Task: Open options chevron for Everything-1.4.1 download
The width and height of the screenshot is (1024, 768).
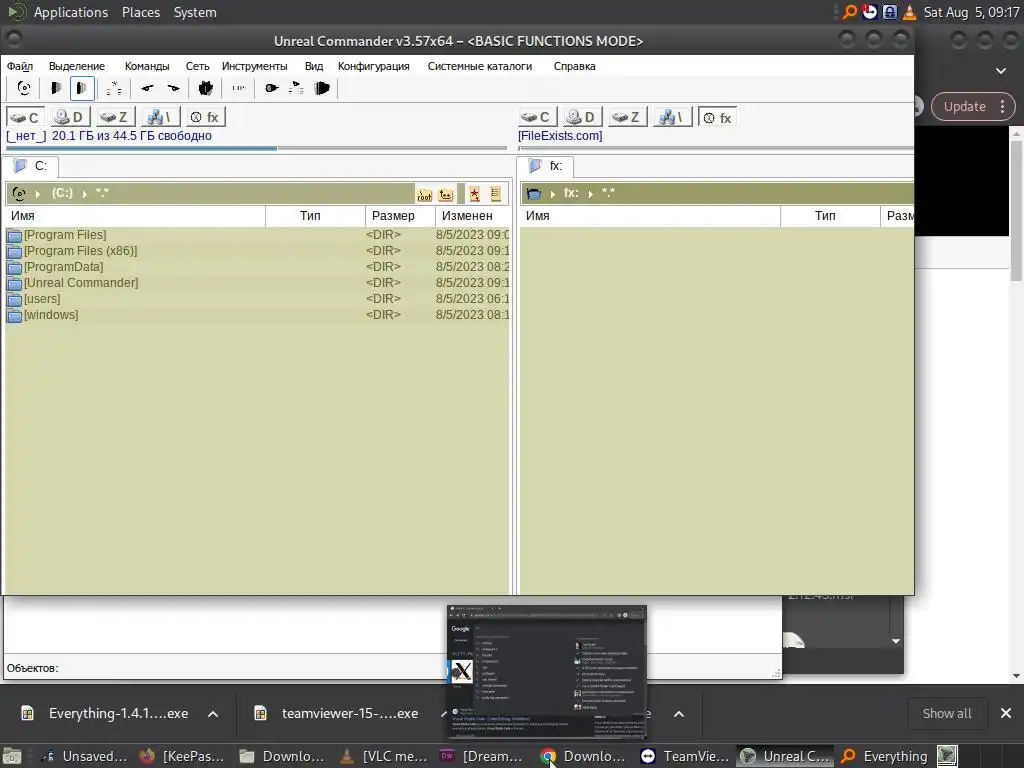Action: (x=213, y=714)
